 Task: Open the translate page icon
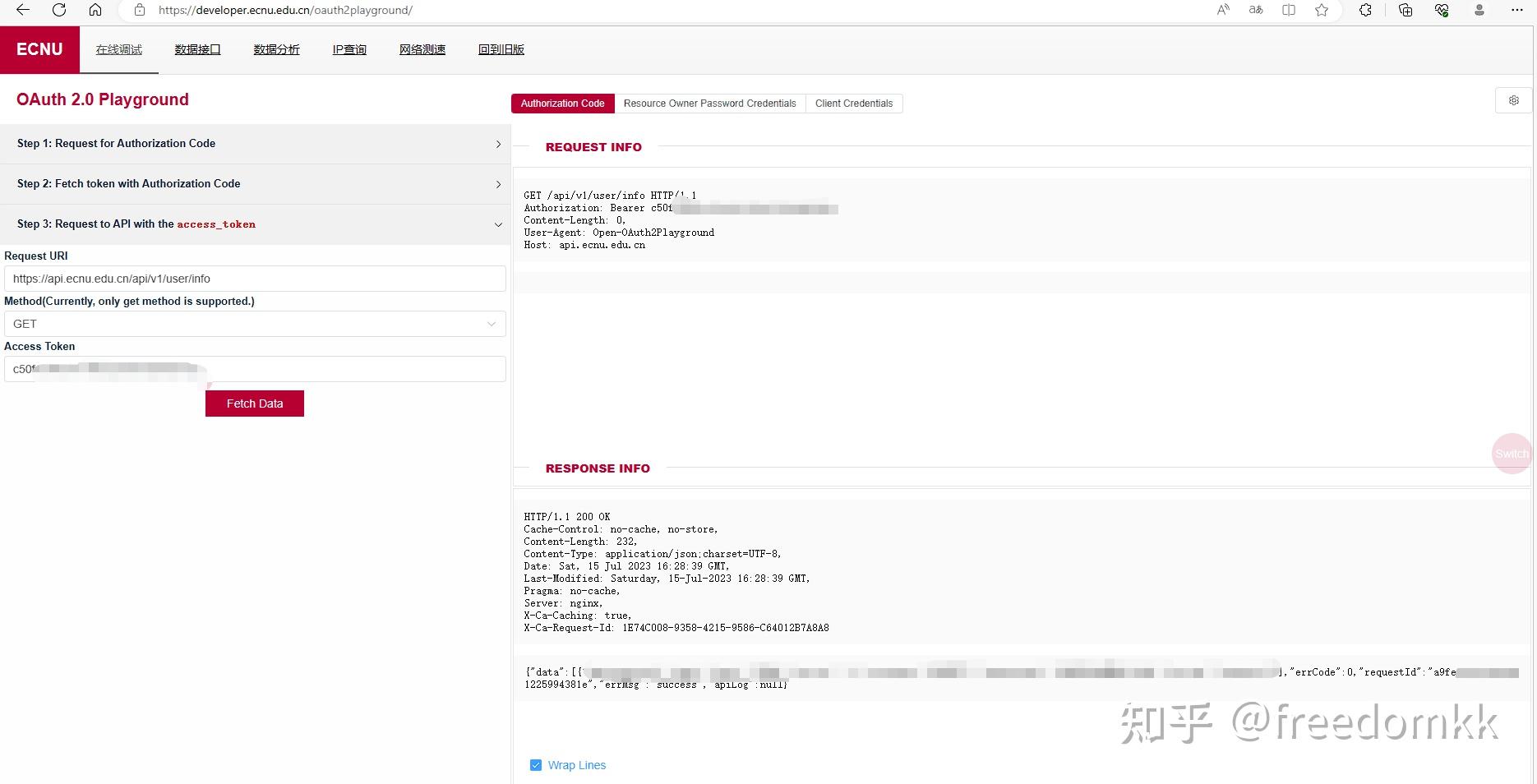pos(1255,10)
